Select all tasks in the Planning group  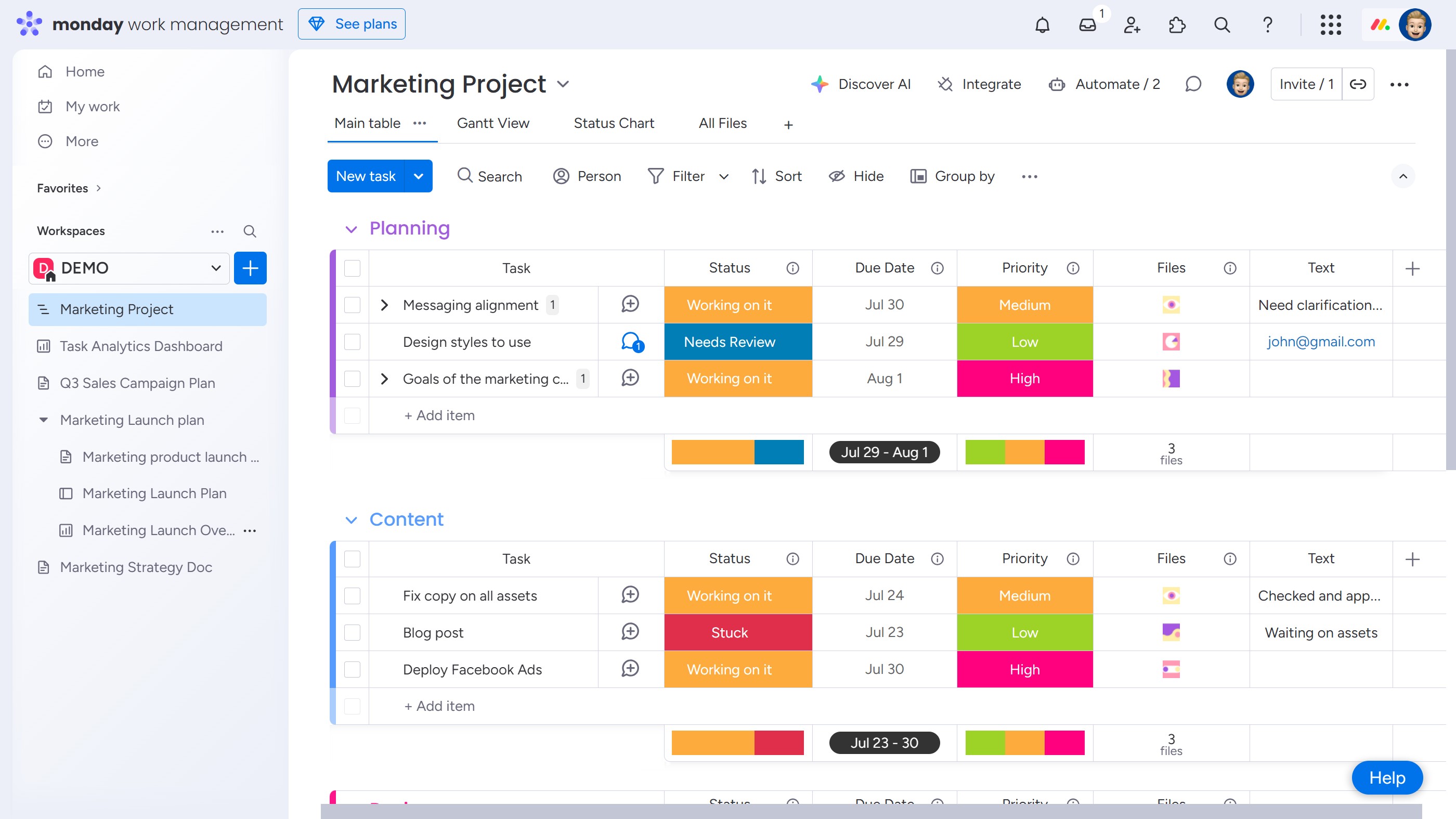tap(352, 268)
